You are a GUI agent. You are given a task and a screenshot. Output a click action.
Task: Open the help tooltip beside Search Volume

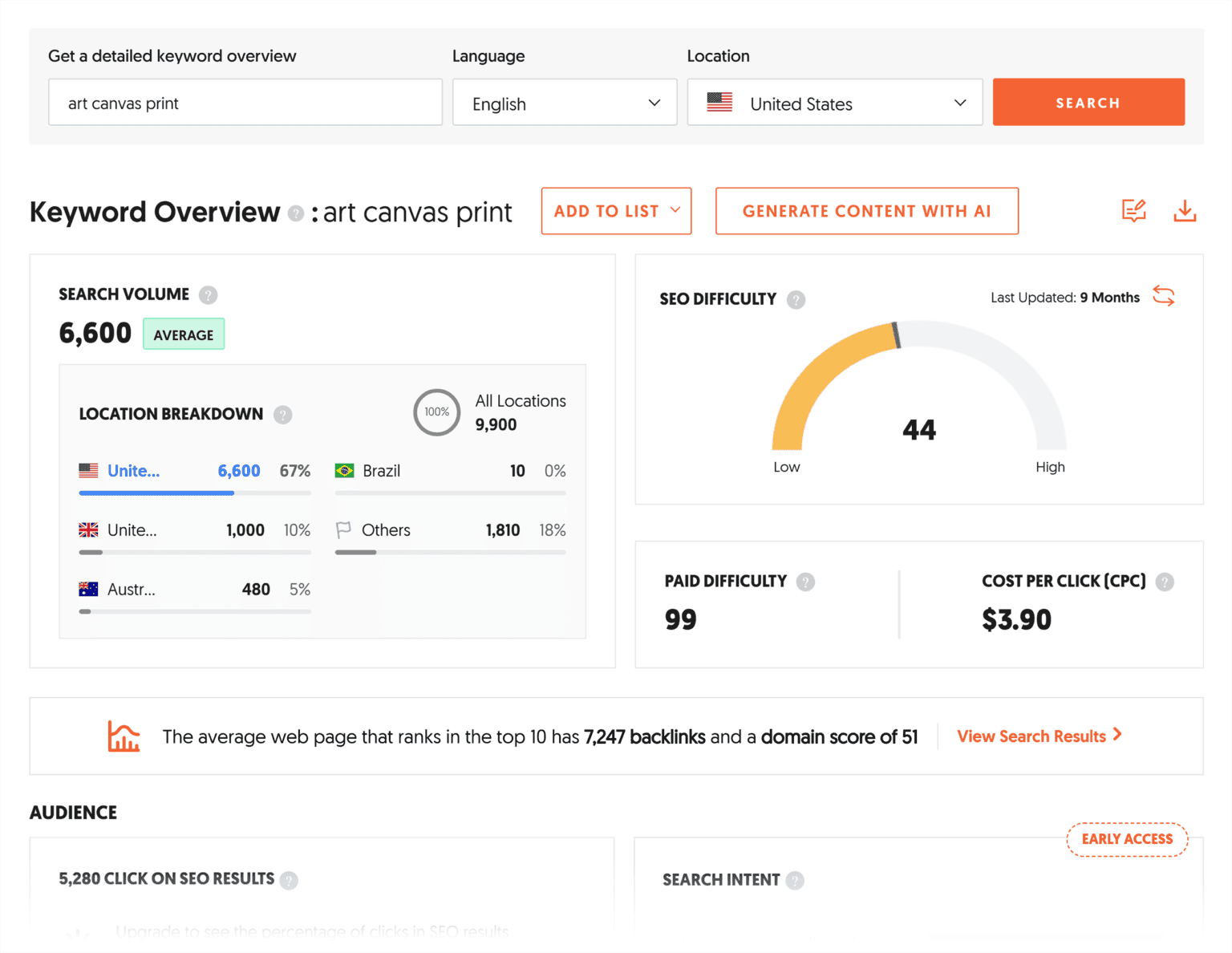[208, 294]
